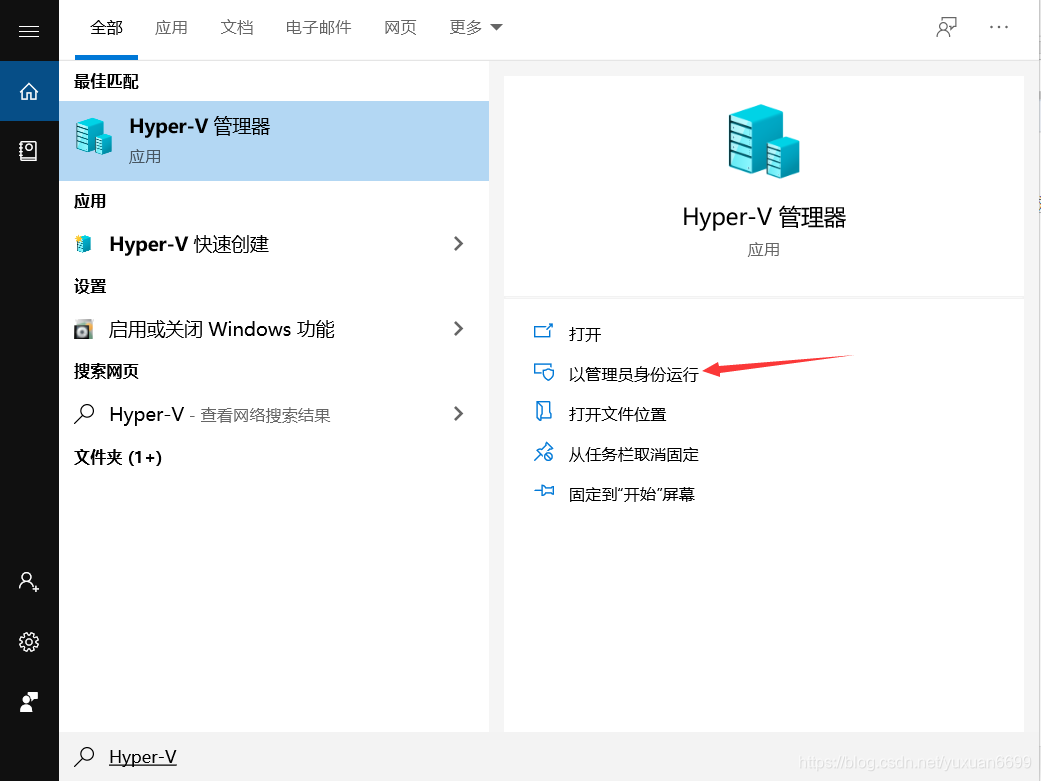Switch to the 电子邮件 tab
This screenshot has height=781, width=1041.
click(x=319, y=28)
